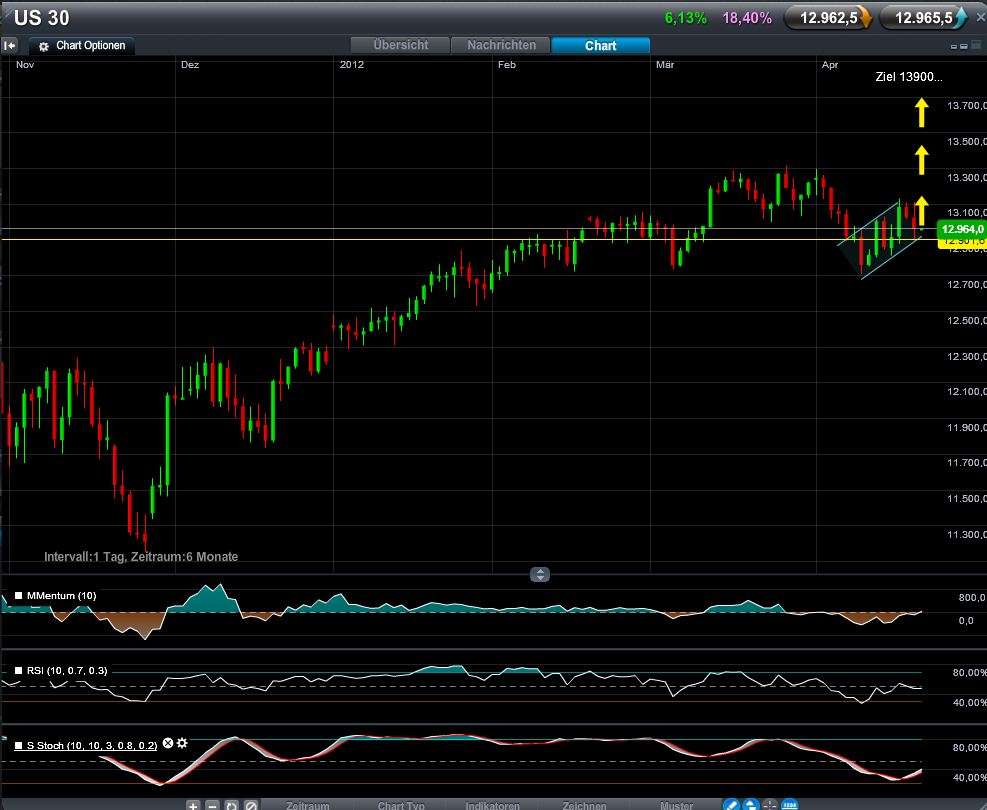Open the Zeitraum dropdown

(x=307, y=805)
